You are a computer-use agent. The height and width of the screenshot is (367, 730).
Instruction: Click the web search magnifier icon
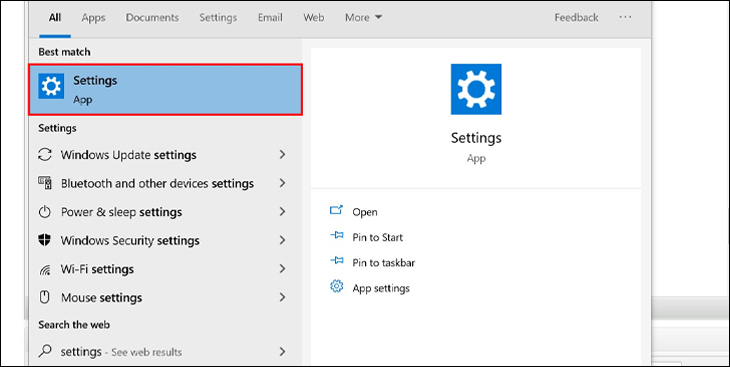pyautogui.click(x=45, y=351)
